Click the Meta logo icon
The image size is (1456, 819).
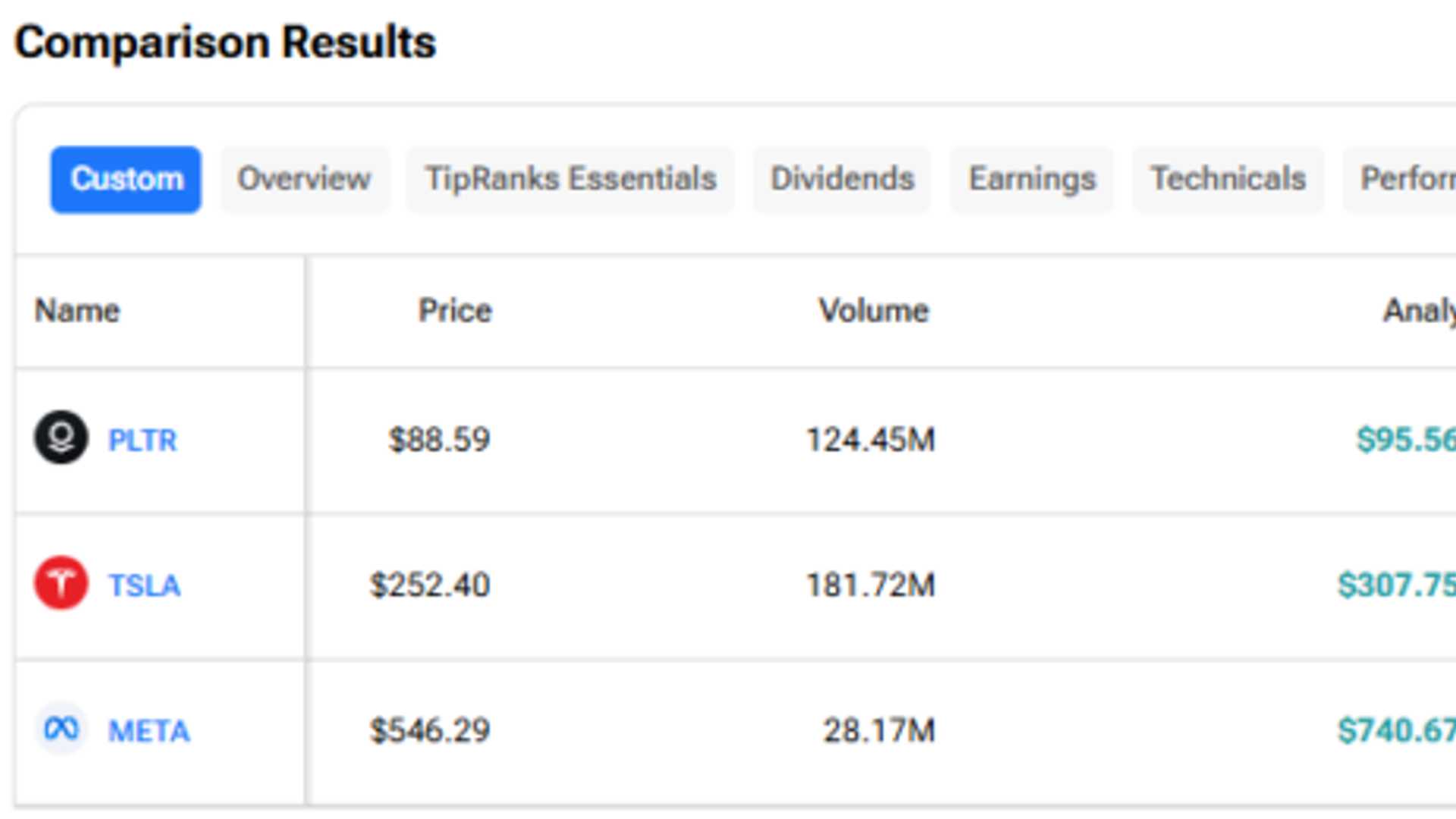[61, 730]
